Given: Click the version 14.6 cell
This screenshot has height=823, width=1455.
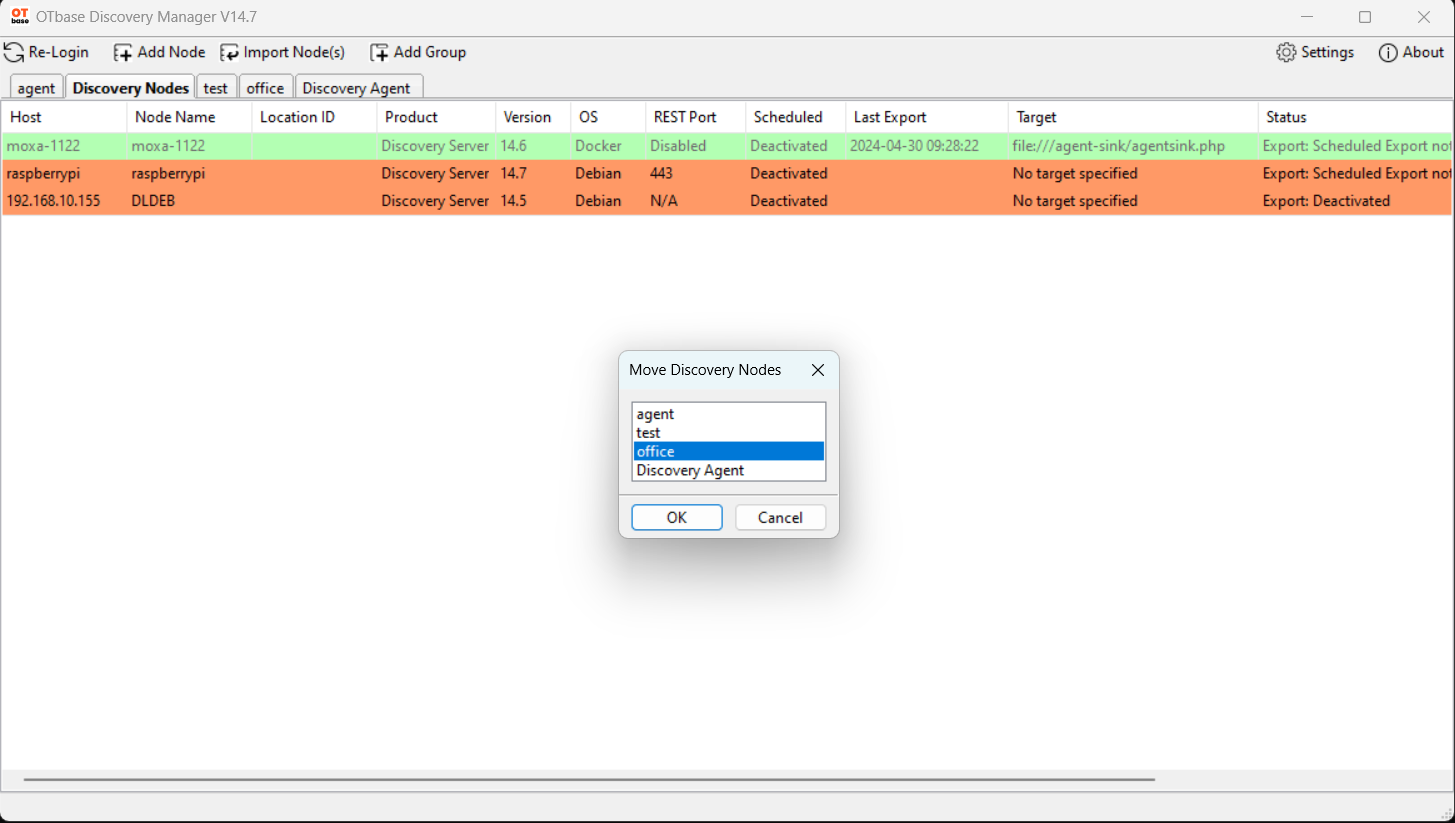Looking at the screenshot, I should pos(533,146).
